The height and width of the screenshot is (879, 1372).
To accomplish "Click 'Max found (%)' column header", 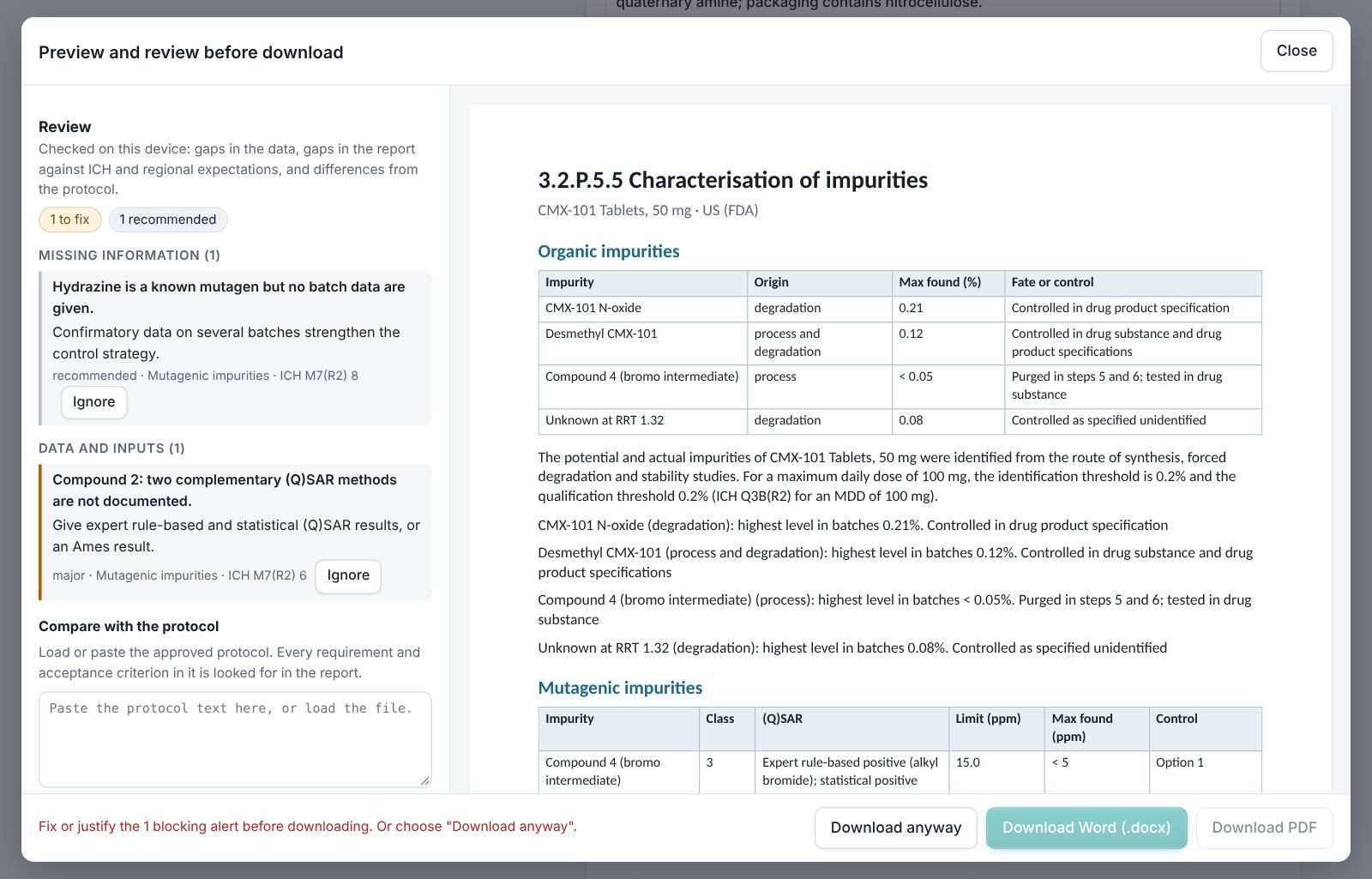I will coord(948,283).
